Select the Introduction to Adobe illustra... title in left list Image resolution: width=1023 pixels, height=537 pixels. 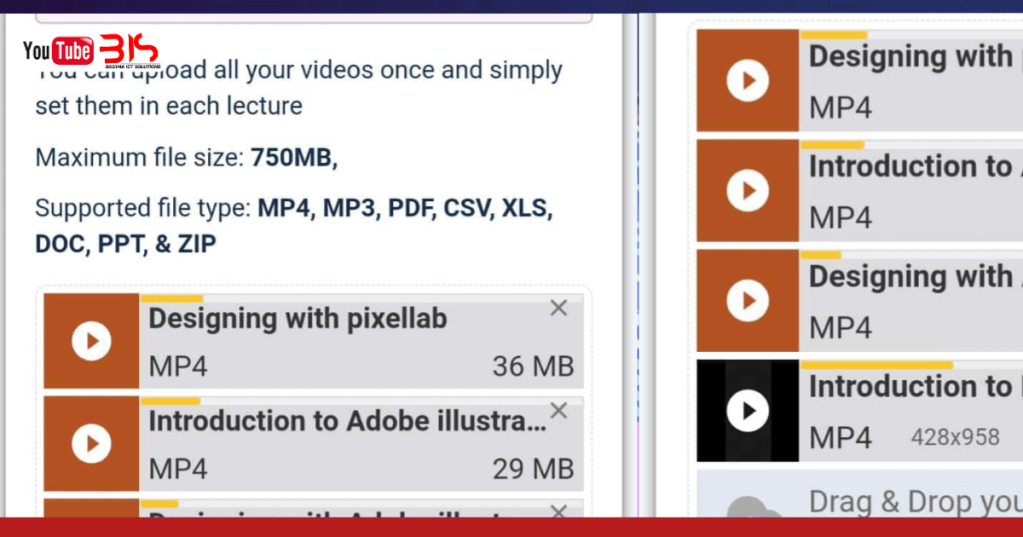tap(347, 421)
